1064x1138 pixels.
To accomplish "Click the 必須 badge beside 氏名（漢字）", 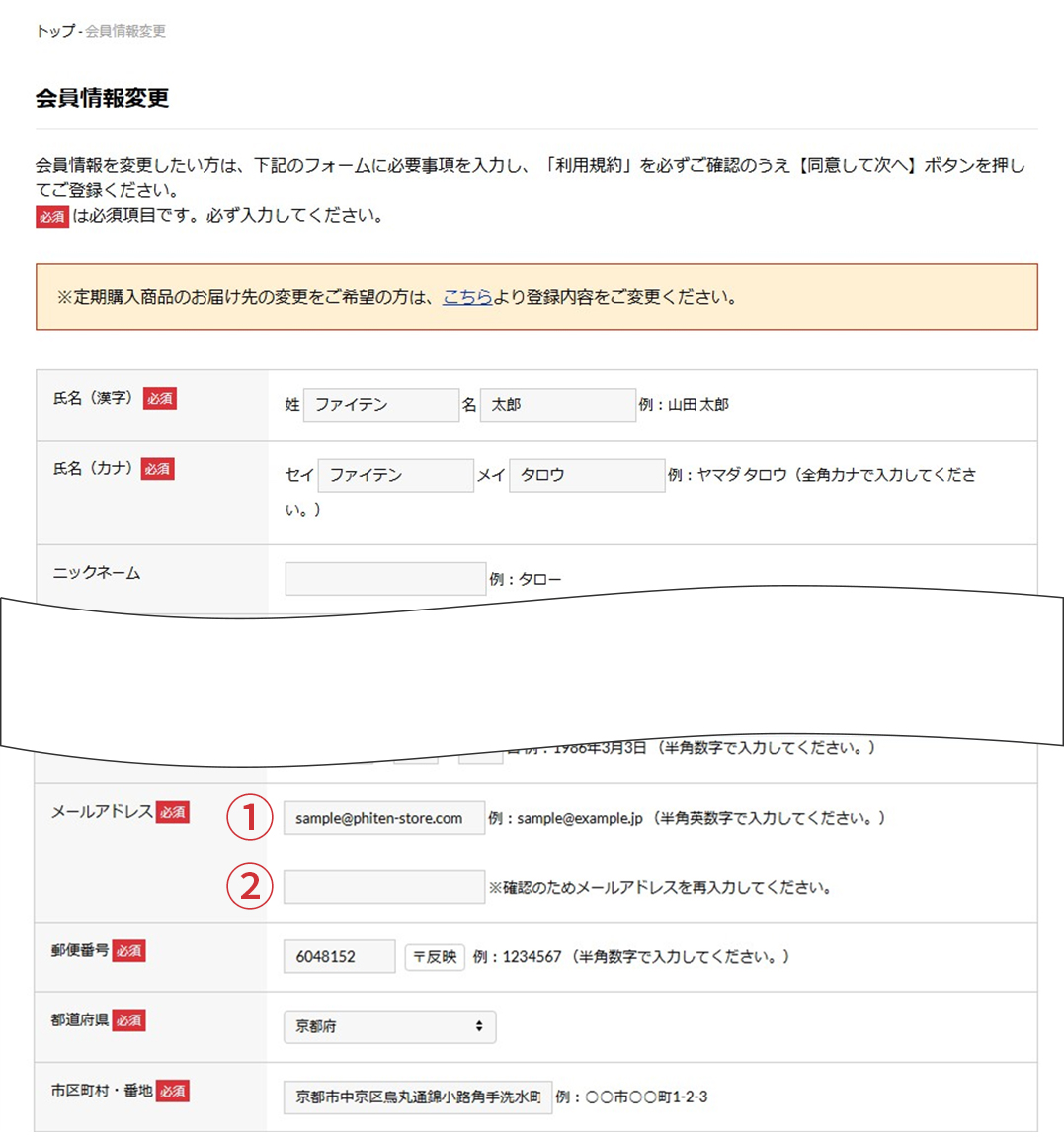I will point(159,398).
